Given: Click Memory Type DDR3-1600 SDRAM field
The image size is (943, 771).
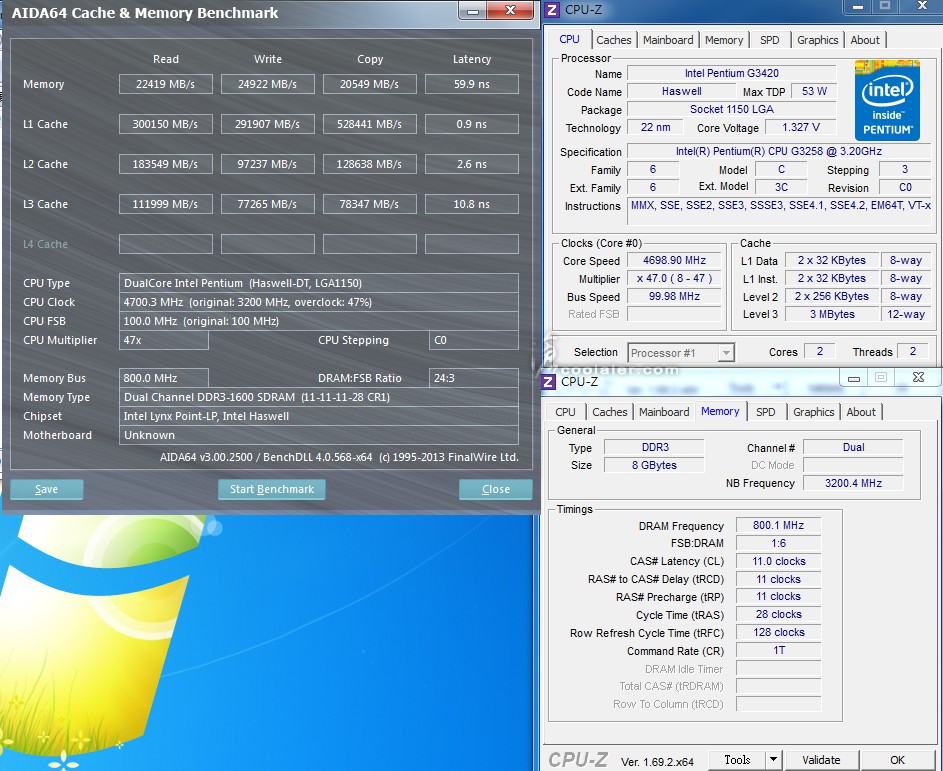Looking at the screenshot, I should pos(319,397).
